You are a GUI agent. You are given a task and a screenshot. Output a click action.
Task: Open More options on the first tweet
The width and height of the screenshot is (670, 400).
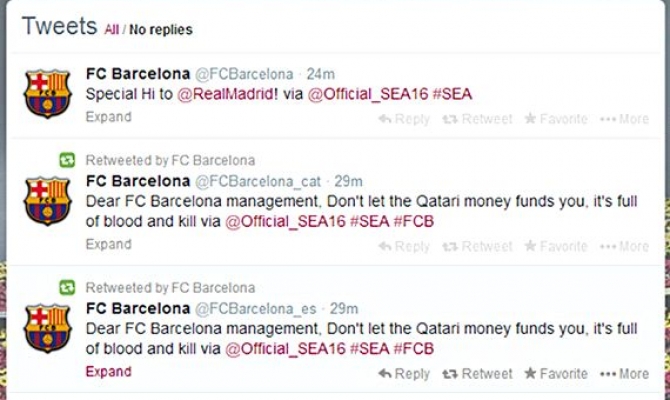(624, 119)
